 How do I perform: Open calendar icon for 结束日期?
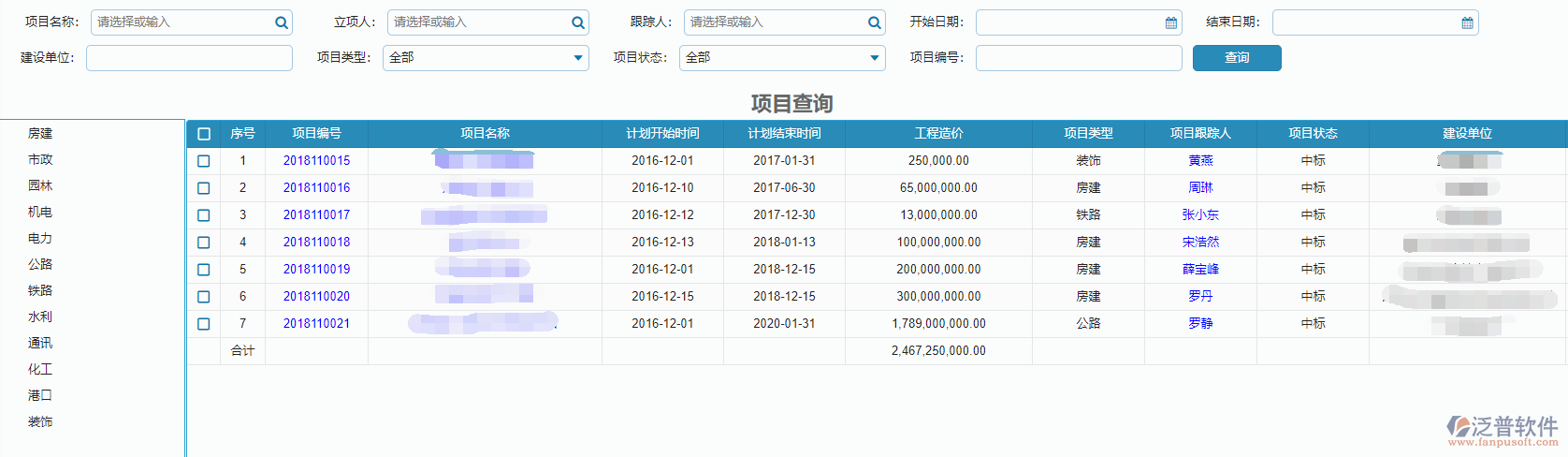1467,23
